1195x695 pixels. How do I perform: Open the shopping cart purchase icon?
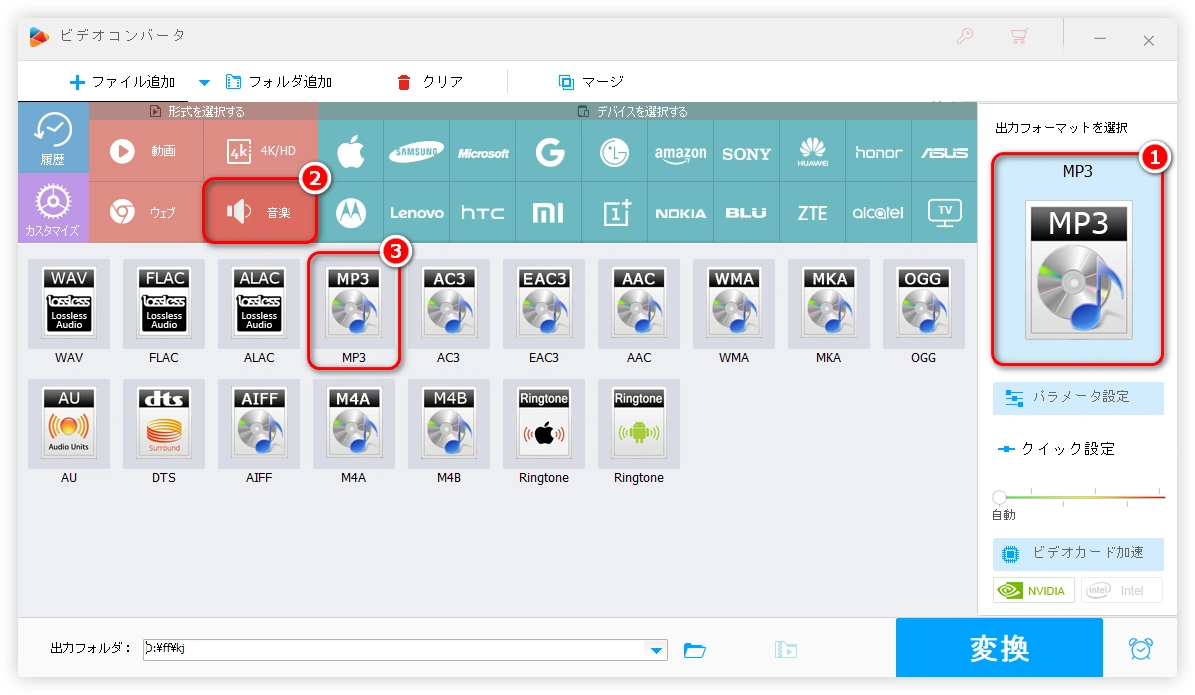click(1019, 37)
